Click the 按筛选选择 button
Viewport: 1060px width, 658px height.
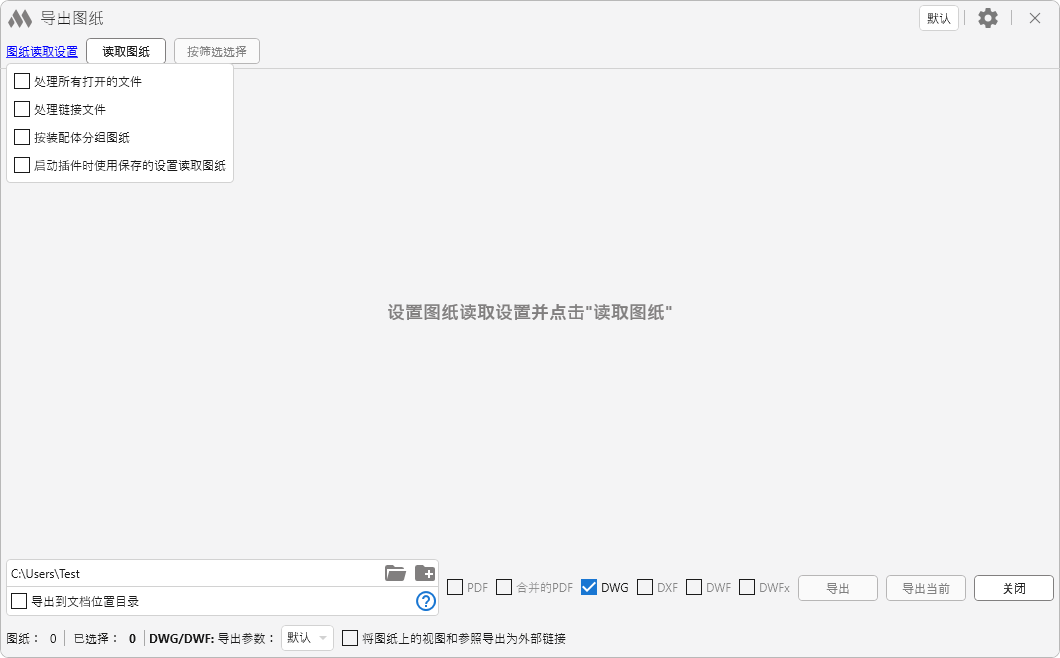pos(217,51)
